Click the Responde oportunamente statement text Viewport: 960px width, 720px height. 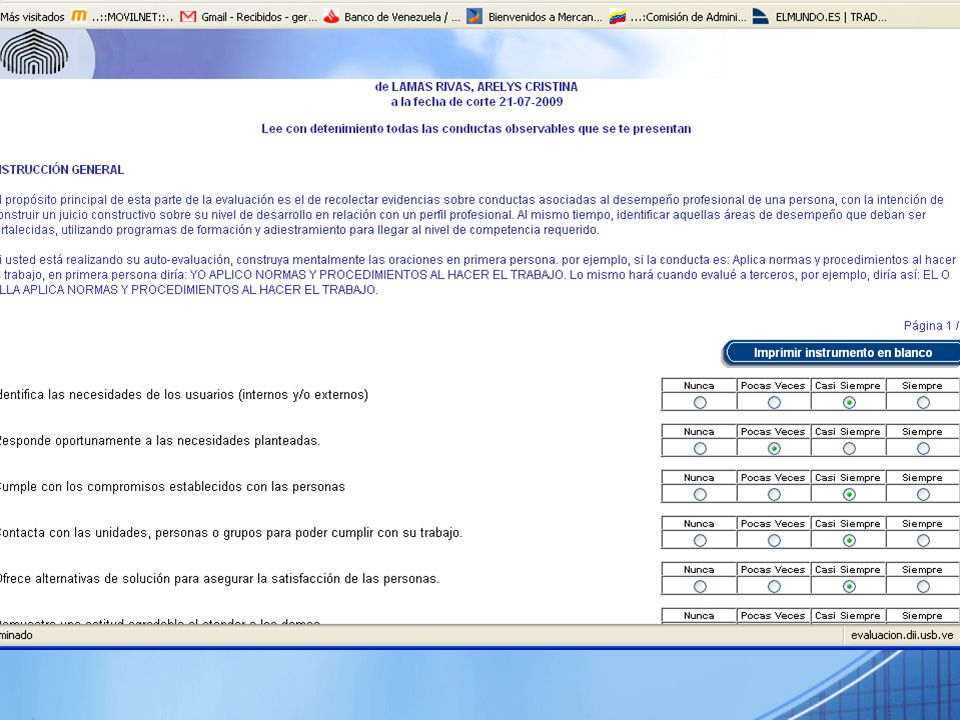[x=160, y=441]
